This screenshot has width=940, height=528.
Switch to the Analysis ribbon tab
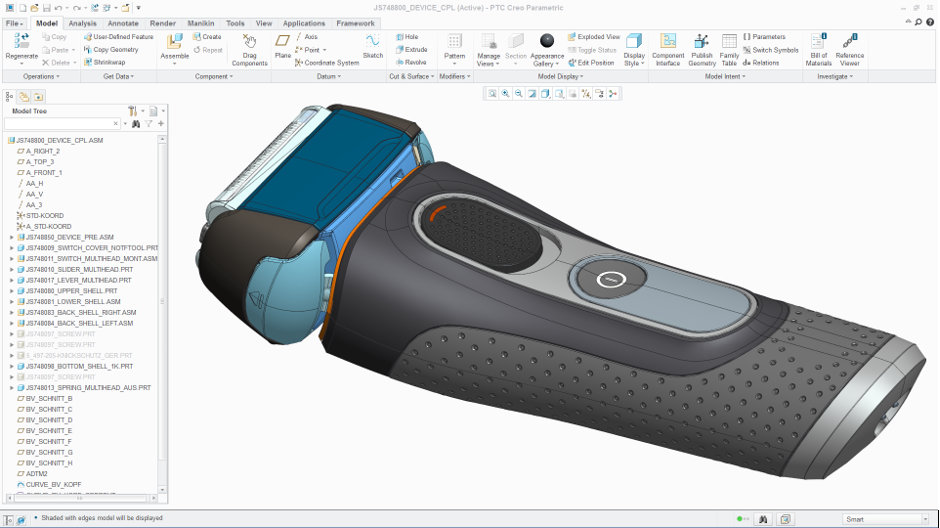[83, 23]
